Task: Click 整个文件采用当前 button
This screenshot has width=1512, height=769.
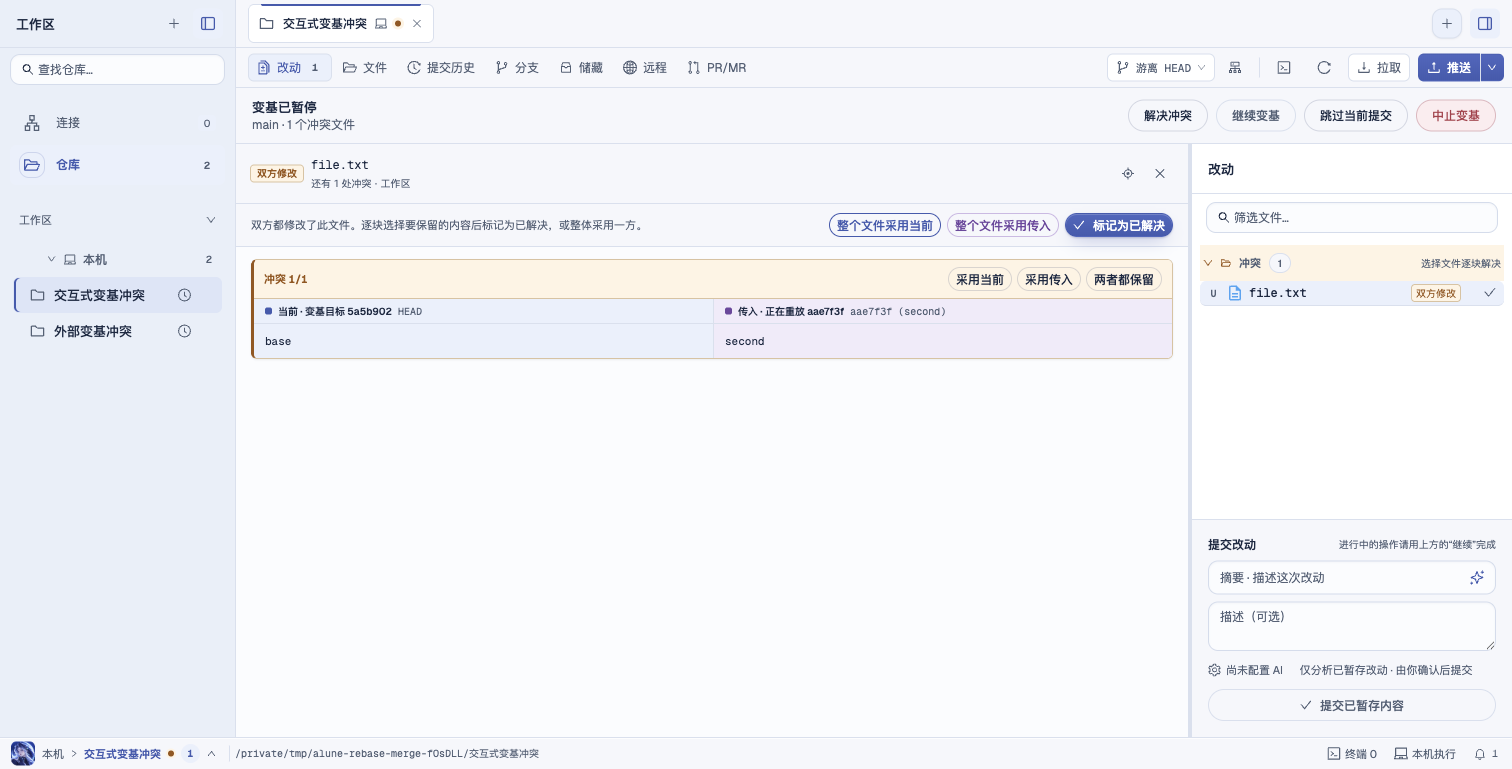Action: point(885,226)
